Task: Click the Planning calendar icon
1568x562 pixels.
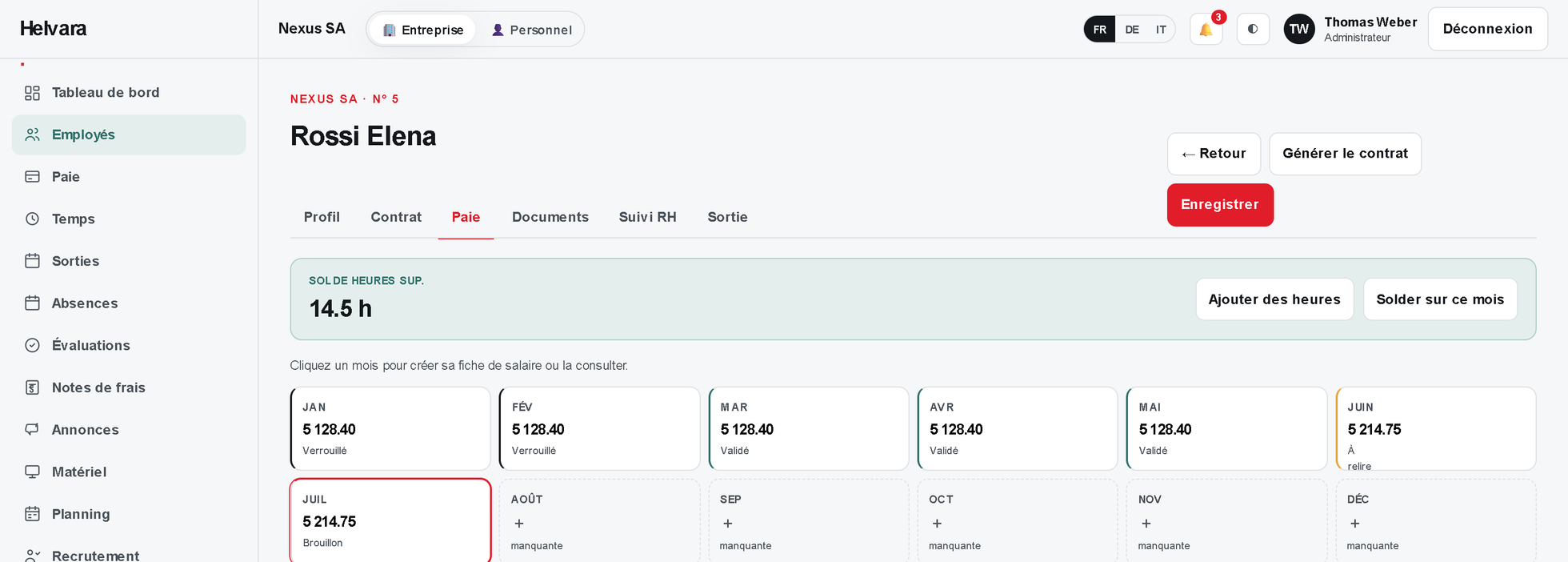Action: pos(32,514)
